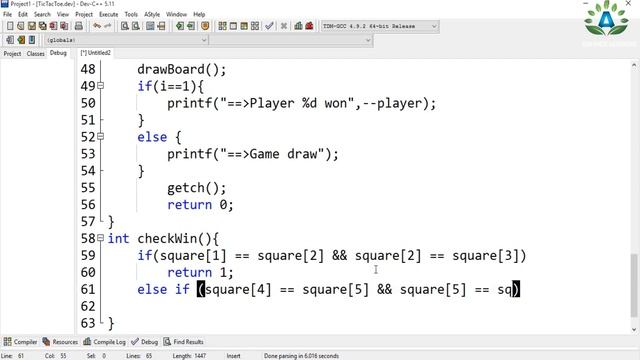The image size is (640, 360).
Task: Open the View menu
Action: 62,14
